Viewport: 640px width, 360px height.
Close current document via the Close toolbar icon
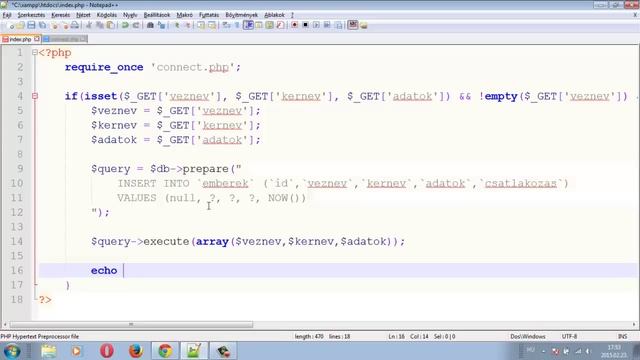[x=54, y=25]
